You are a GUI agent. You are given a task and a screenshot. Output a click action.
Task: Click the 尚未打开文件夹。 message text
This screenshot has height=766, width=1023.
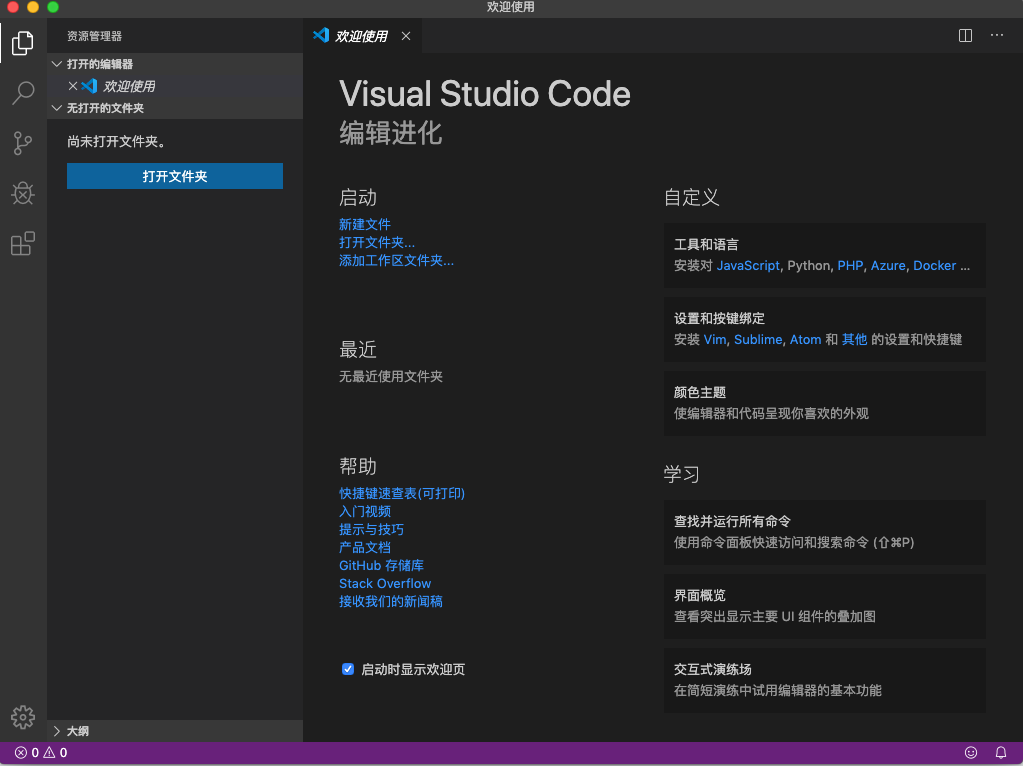point(116,142)
